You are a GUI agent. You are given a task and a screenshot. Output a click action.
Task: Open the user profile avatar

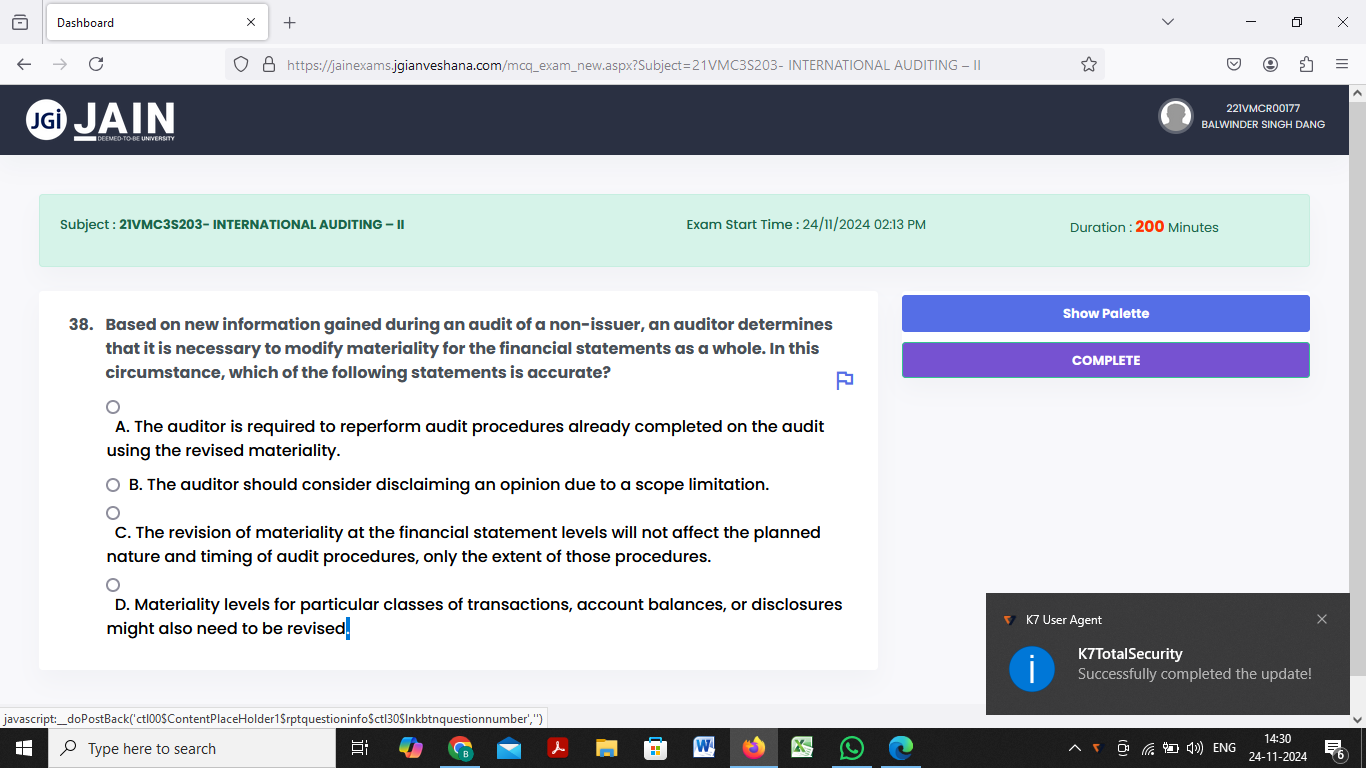click(x=1175, y=116)
